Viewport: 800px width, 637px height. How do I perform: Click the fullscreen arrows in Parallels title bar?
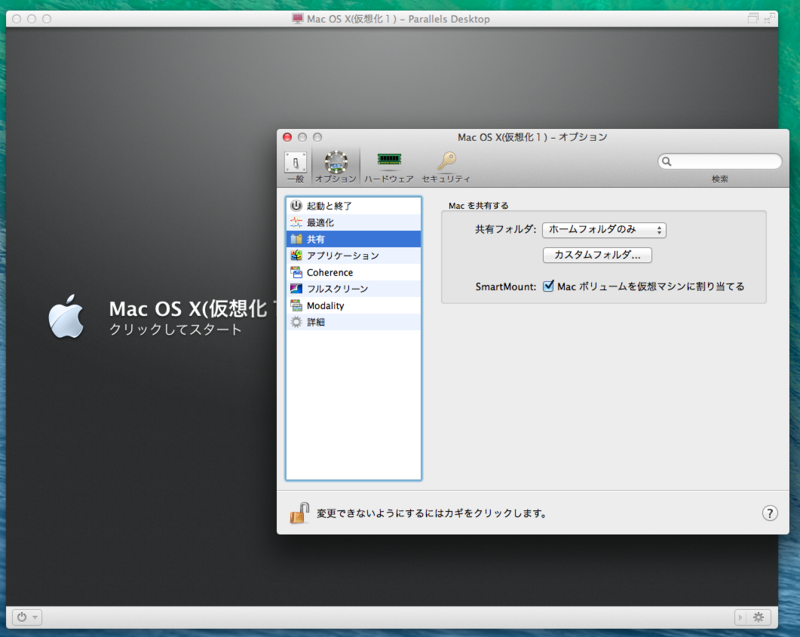click(x=769, y=19)
